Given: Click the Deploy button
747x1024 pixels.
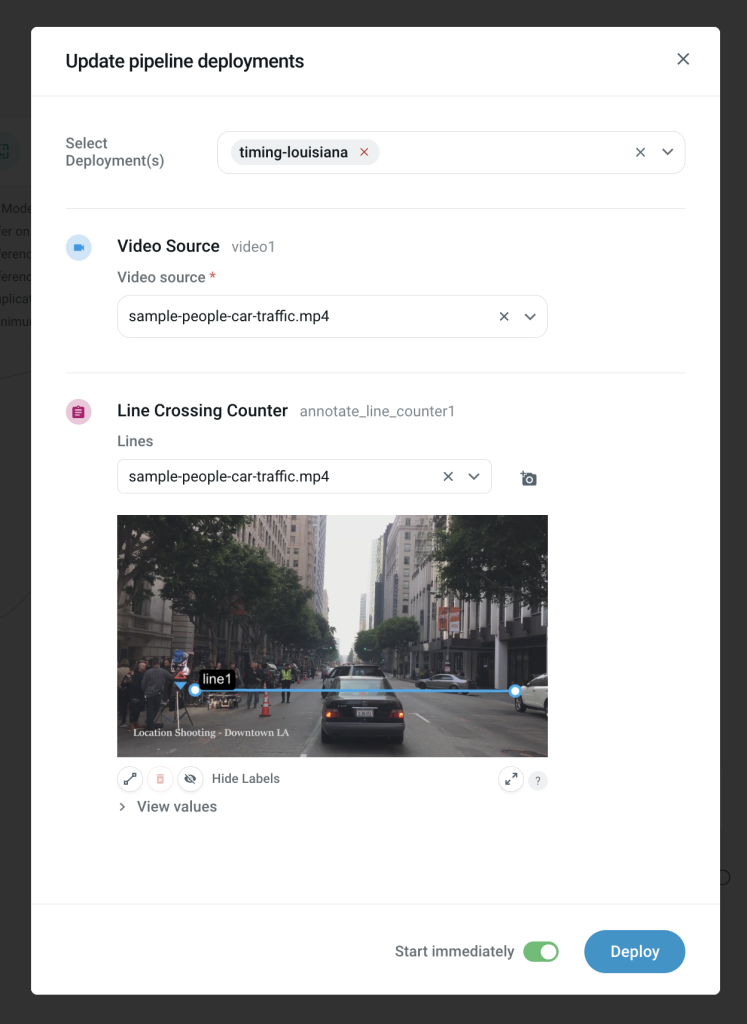Looking at the screenshot, I should [x=635, y=952].
